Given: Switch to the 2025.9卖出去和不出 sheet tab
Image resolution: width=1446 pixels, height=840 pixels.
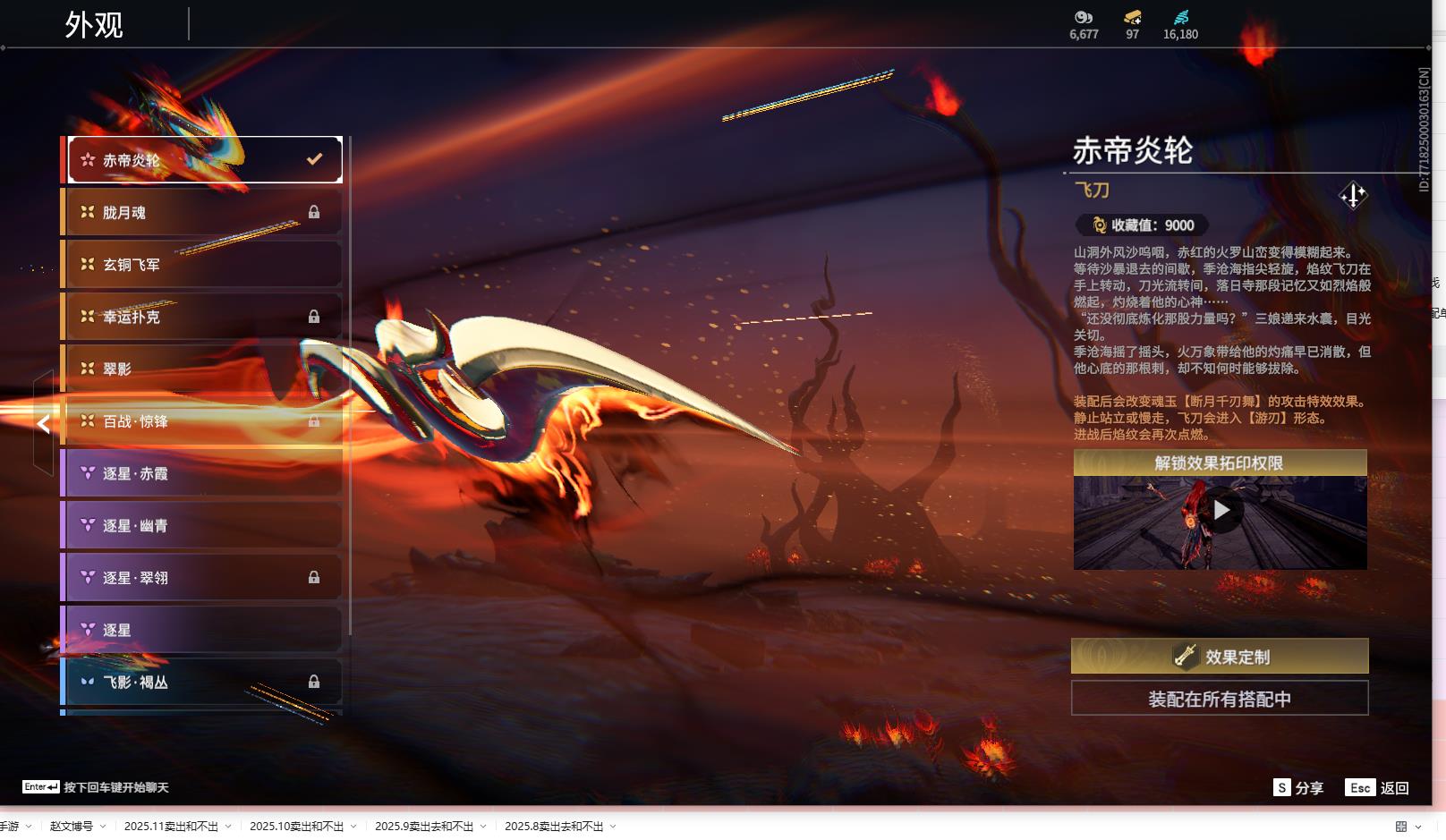Looking at the screenshot, I should click(423, 827).
